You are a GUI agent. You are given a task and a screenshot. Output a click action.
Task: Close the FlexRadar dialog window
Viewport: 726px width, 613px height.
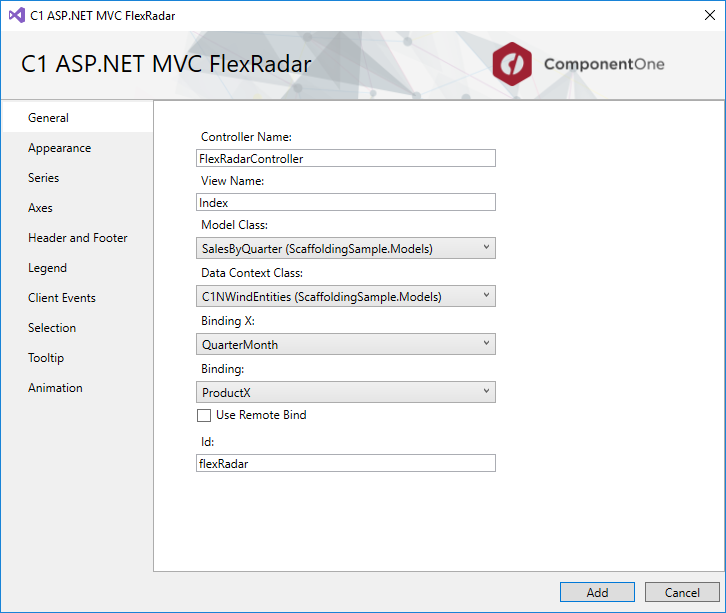pyautogui.click(x=709, y=15)
